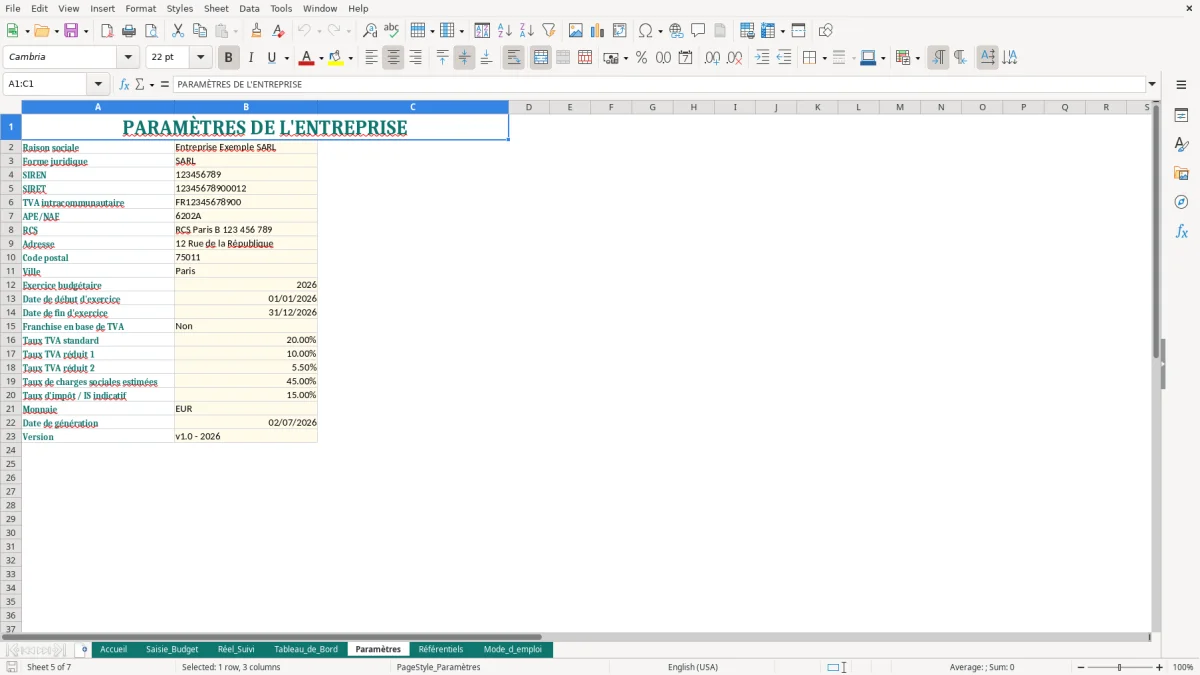The width and height of the screenshot is (1200, 675).
Task: Open the Sidebar Properties deck
Action: coord(1181,116)
